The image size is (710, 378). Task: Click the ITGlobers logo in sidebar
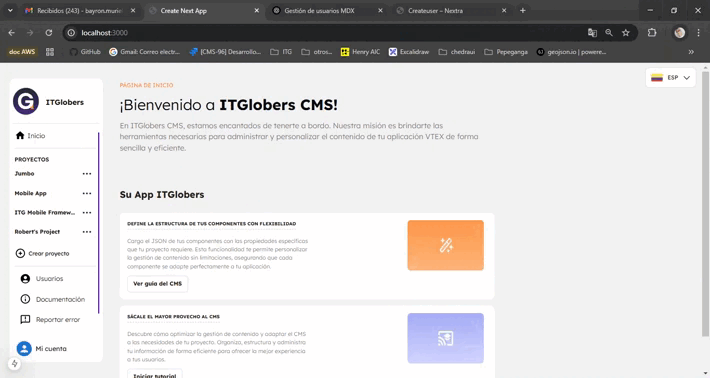pyautogui.click(x=26, y=101)
